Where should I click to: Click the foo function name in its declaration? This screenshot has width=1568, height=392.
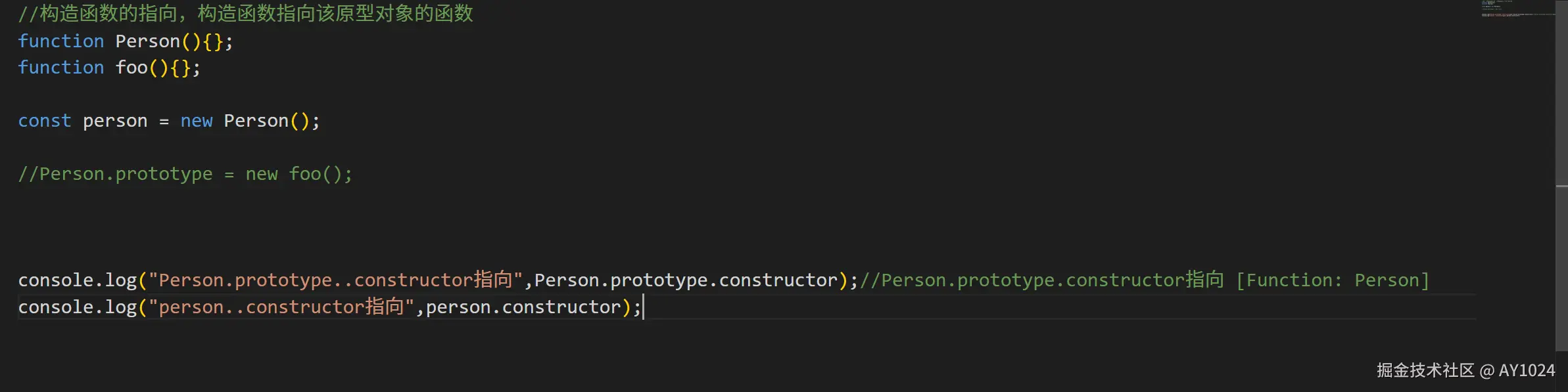(x=131, y=68)
